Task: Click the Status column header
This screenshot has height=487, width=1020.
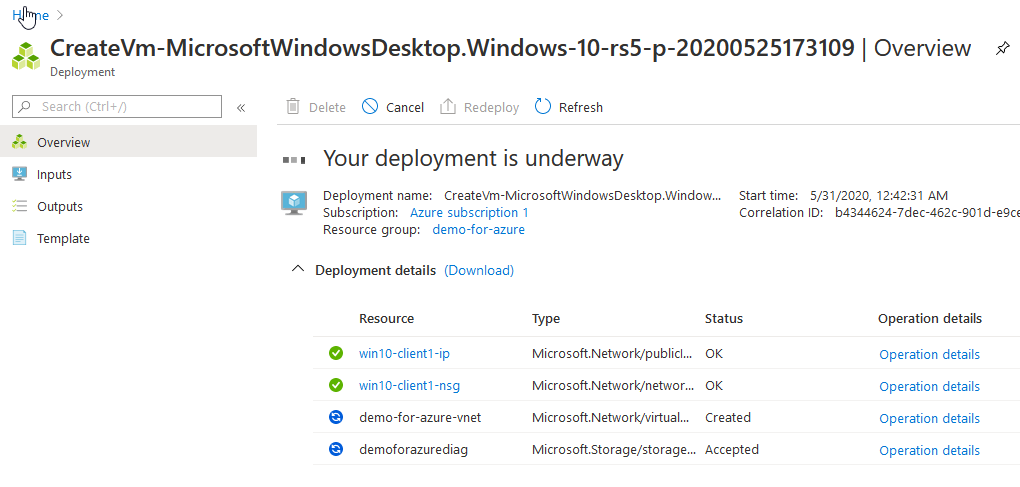Action: pyautogui.click(x=724, y=319)
